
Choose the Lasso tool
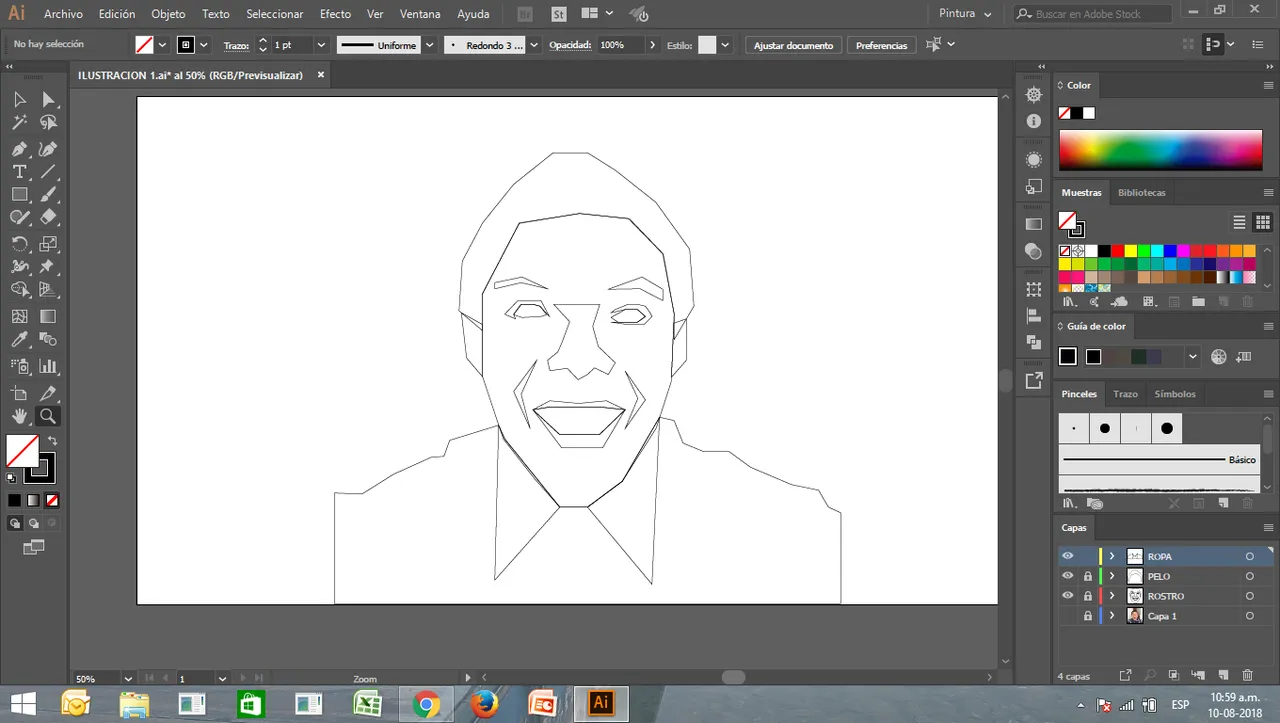(48, 123)
